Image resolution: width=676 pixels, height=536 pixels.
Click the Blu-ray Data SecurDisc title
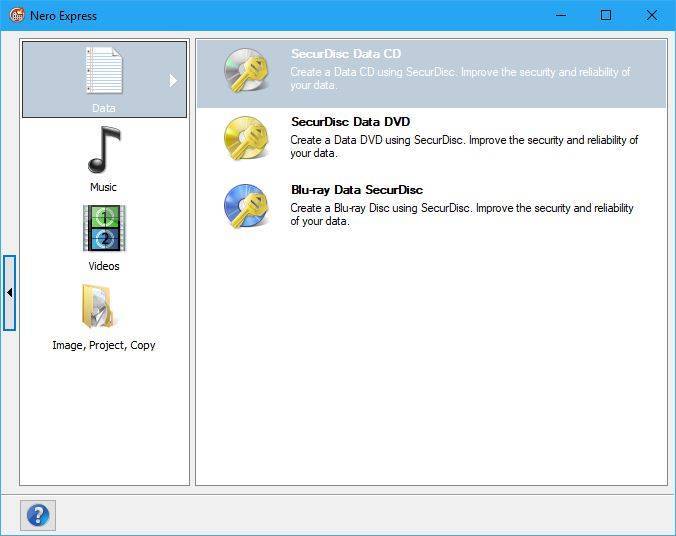357,190
